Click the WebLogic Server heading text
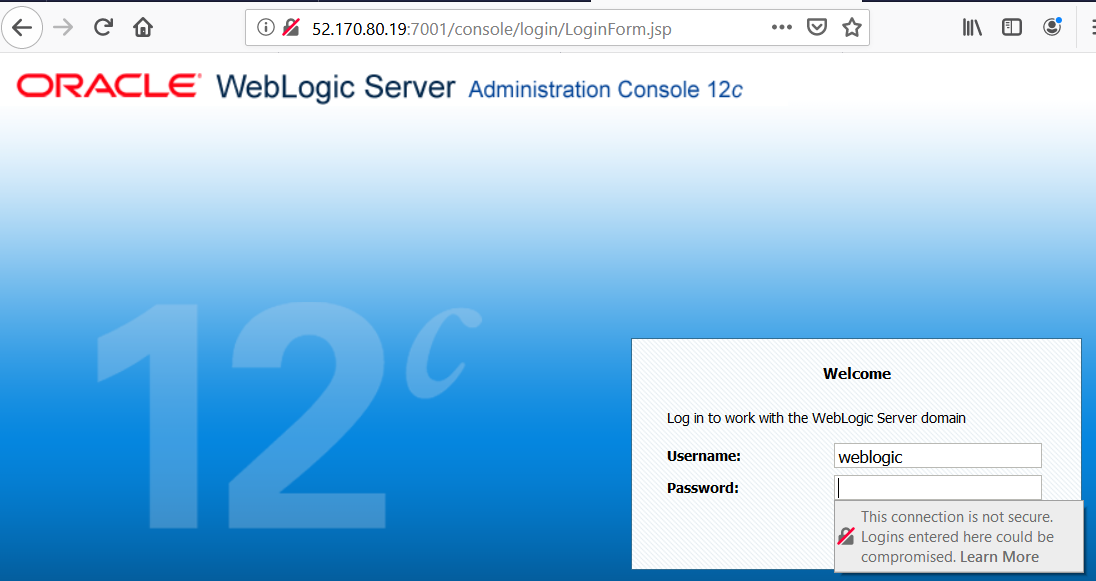 (336, 87)
